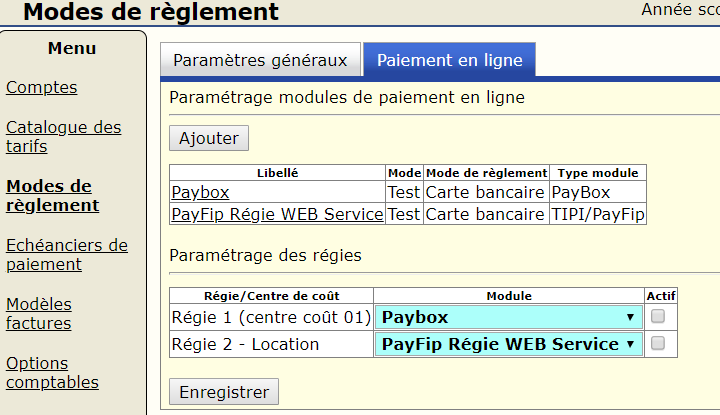
Task: Click the Ajouter button
Action: [209, 138]
